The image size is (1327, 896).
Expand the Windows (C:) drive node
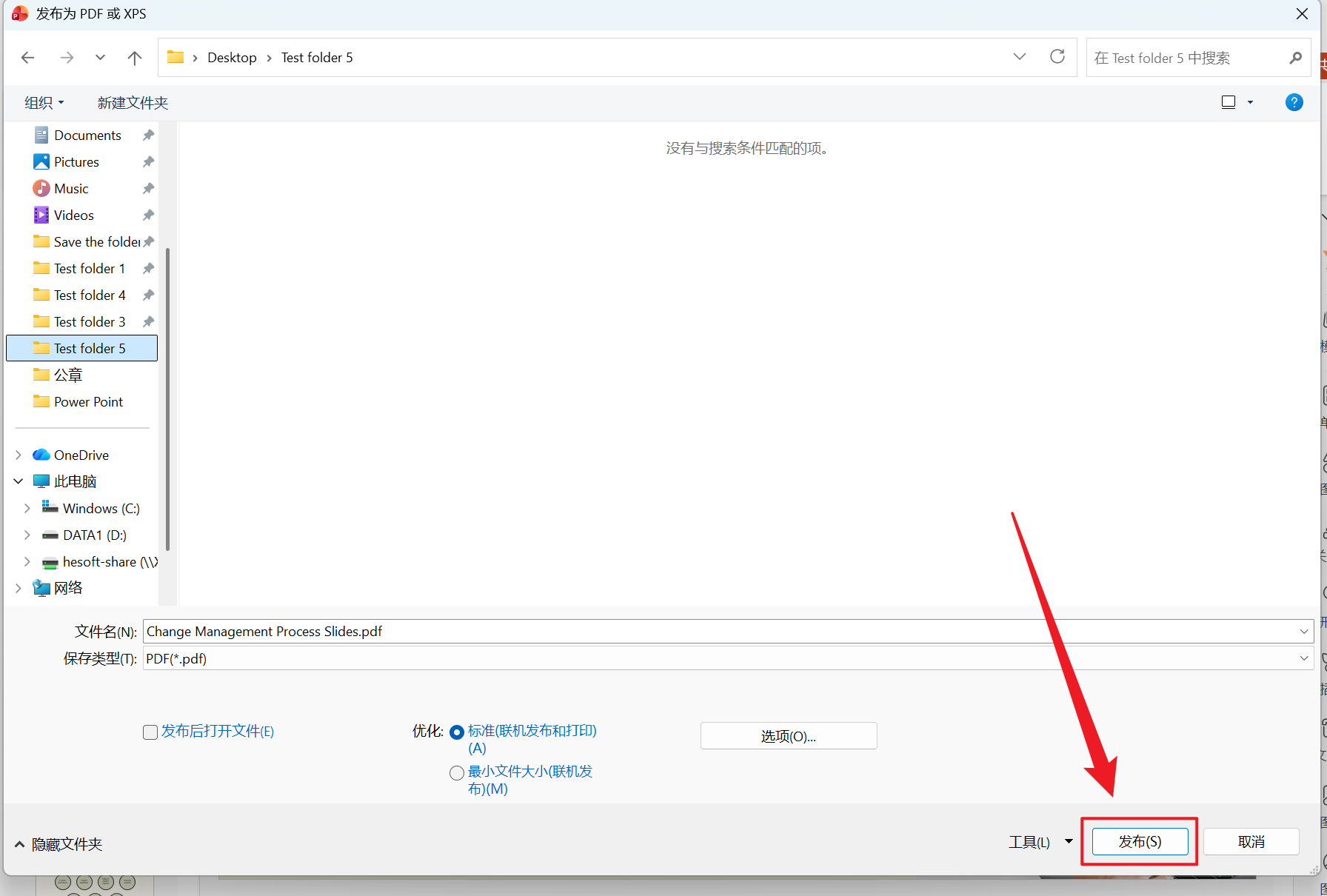[x=27, y=508]
